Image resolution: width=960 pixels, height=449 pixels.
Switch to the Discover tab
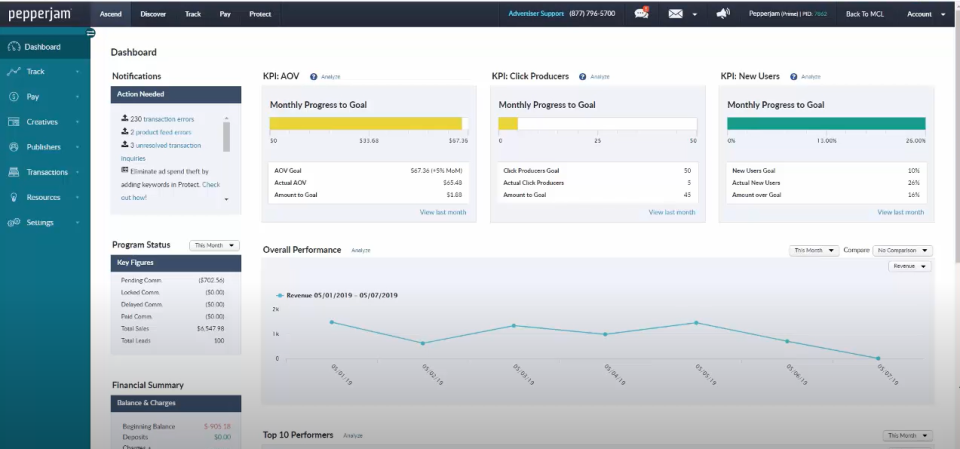coord(153,14)
